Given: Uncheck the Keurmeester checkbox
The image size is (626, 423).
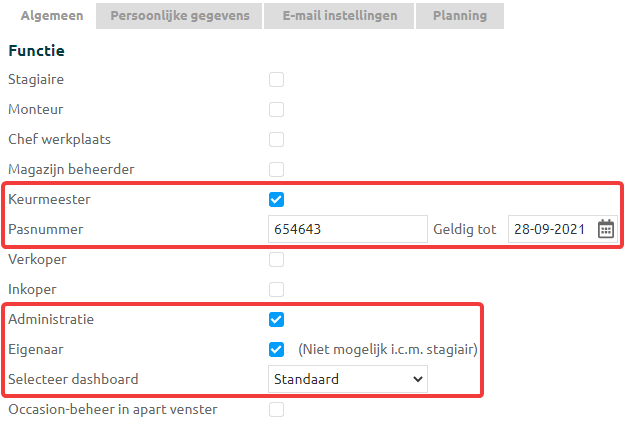Looking at the screenshot, I should click(277, 199).
